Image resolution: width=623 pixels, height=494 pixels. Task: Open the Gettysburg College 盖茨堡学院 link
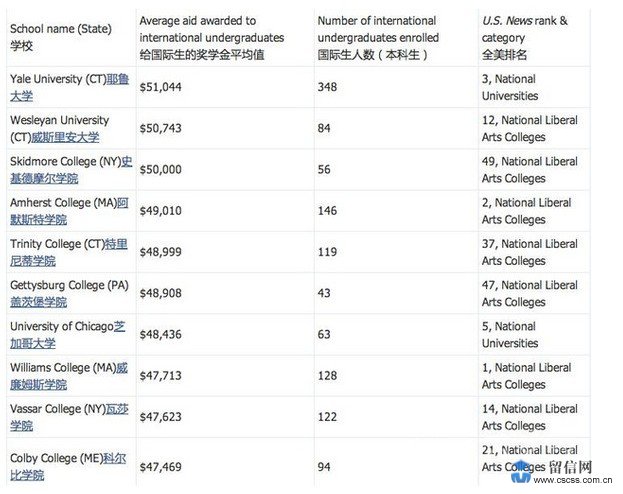[x=39, y=302]
